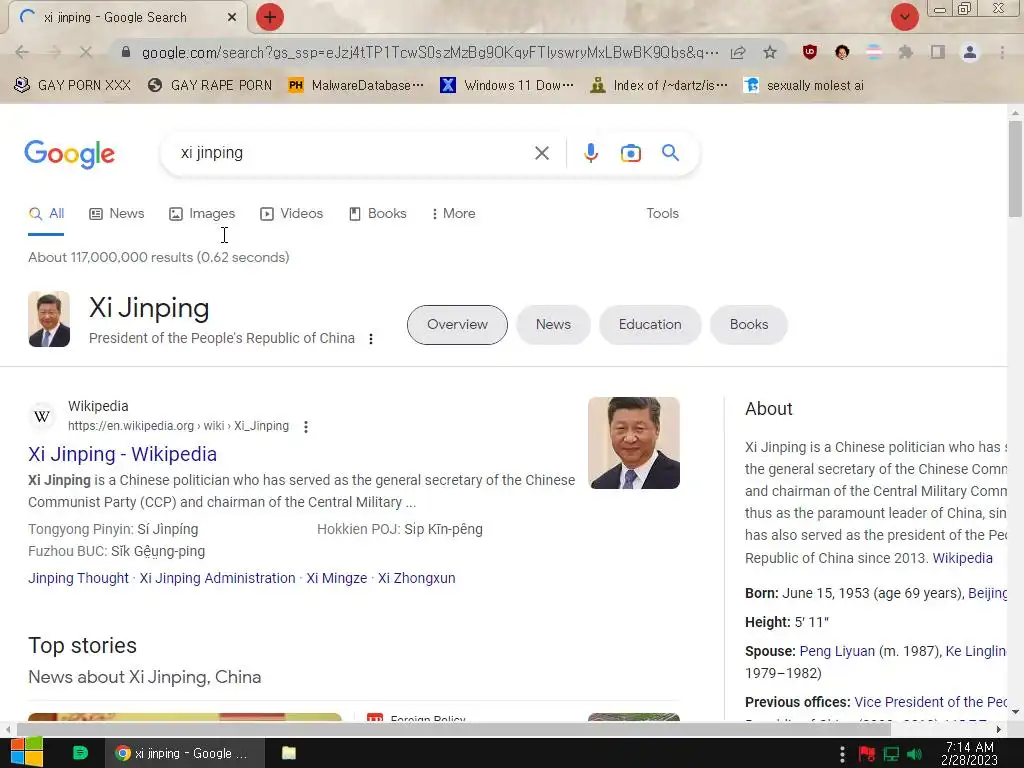Click the Wikipedia 'W' favicon
This screenshot has height=768, width=1024.
coord(42,416)
